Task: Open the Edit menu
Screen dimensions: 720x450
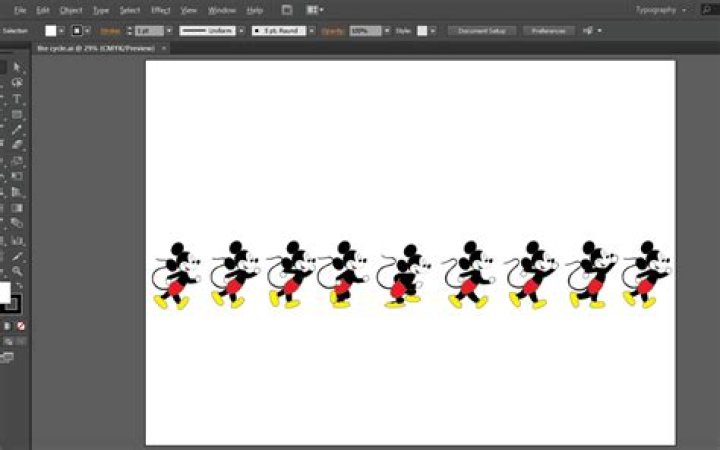Action: click(43, 10)
